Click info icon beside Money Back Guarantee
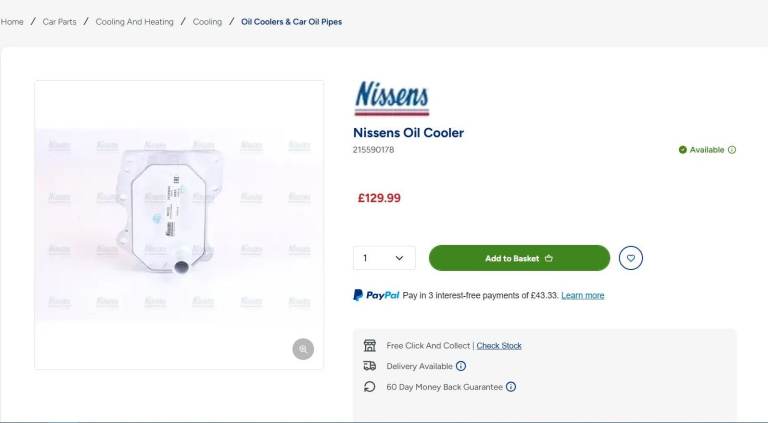Viewport: 768px width, 423px height. pyautogui.click(x=511, y=387)
